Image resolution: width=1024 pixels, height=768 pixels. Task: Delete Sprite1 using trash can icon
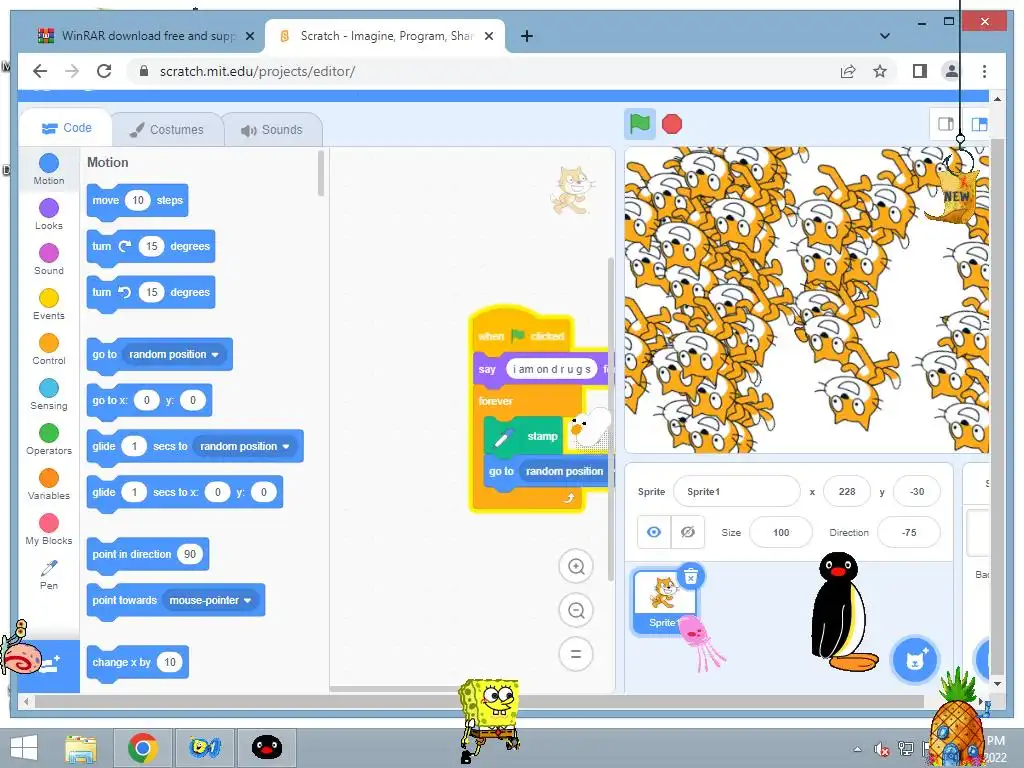click(690, 576)
